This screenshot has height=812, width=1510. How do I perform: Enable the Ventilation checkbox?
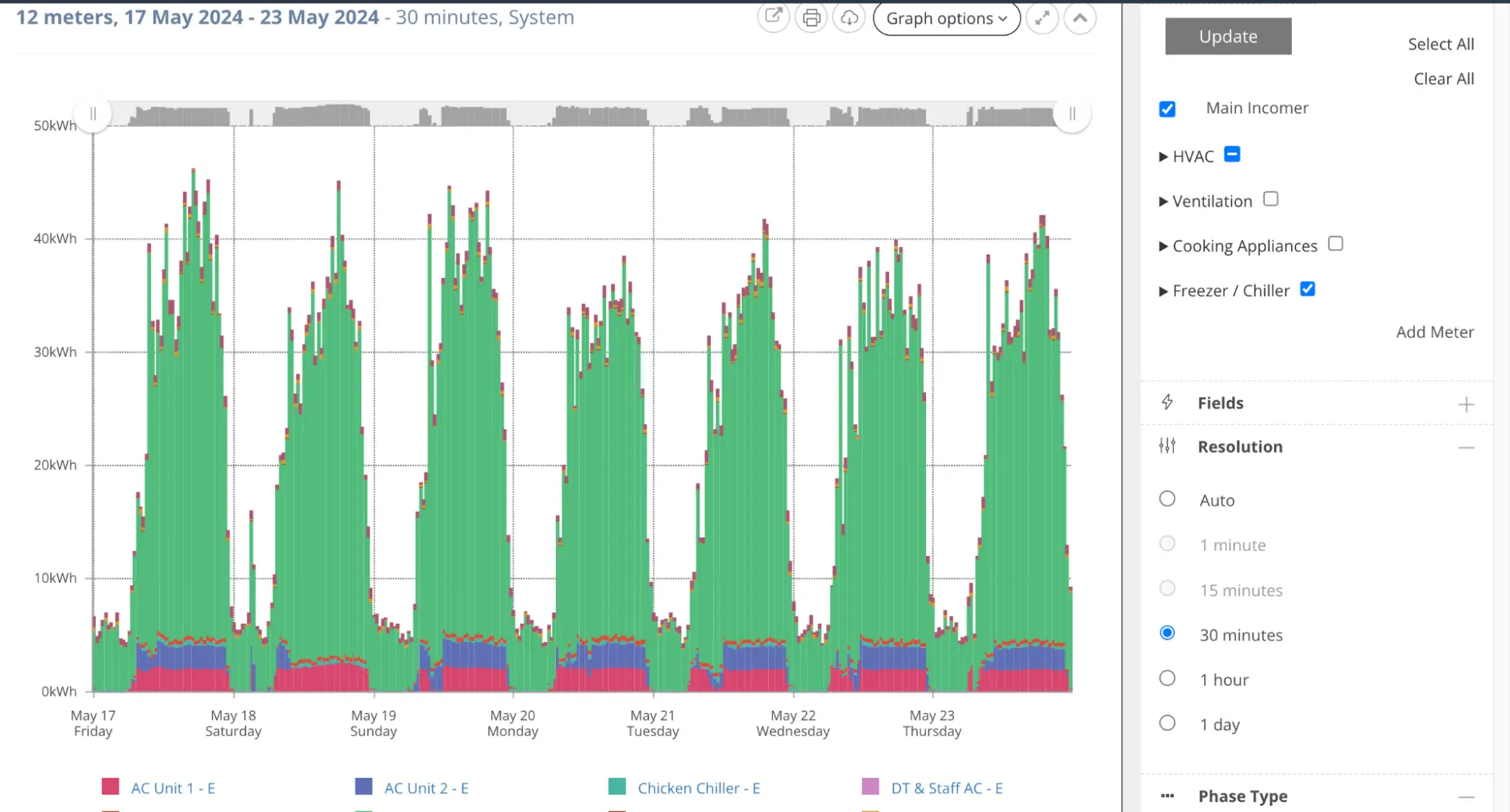point(1271,199)
